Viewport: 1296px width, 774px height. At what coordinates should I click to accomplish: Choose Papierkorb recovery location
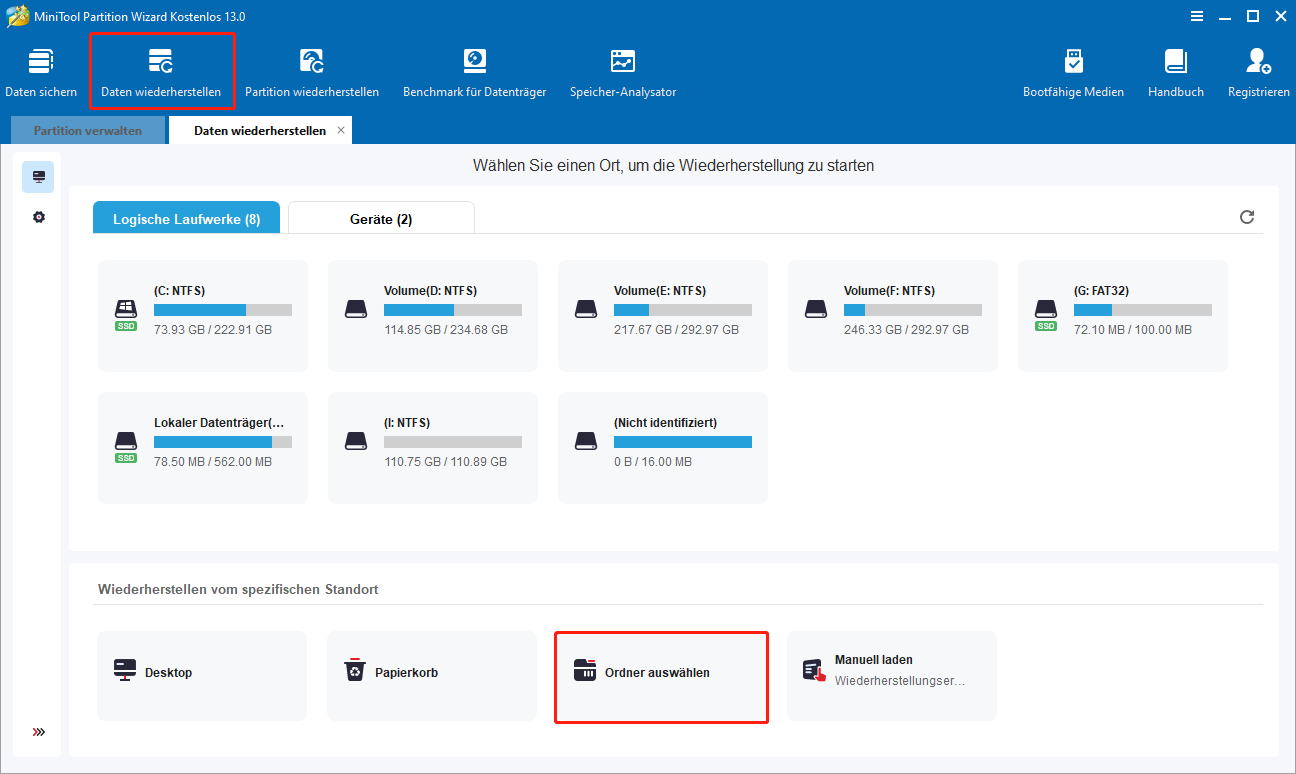coord(432,673)
